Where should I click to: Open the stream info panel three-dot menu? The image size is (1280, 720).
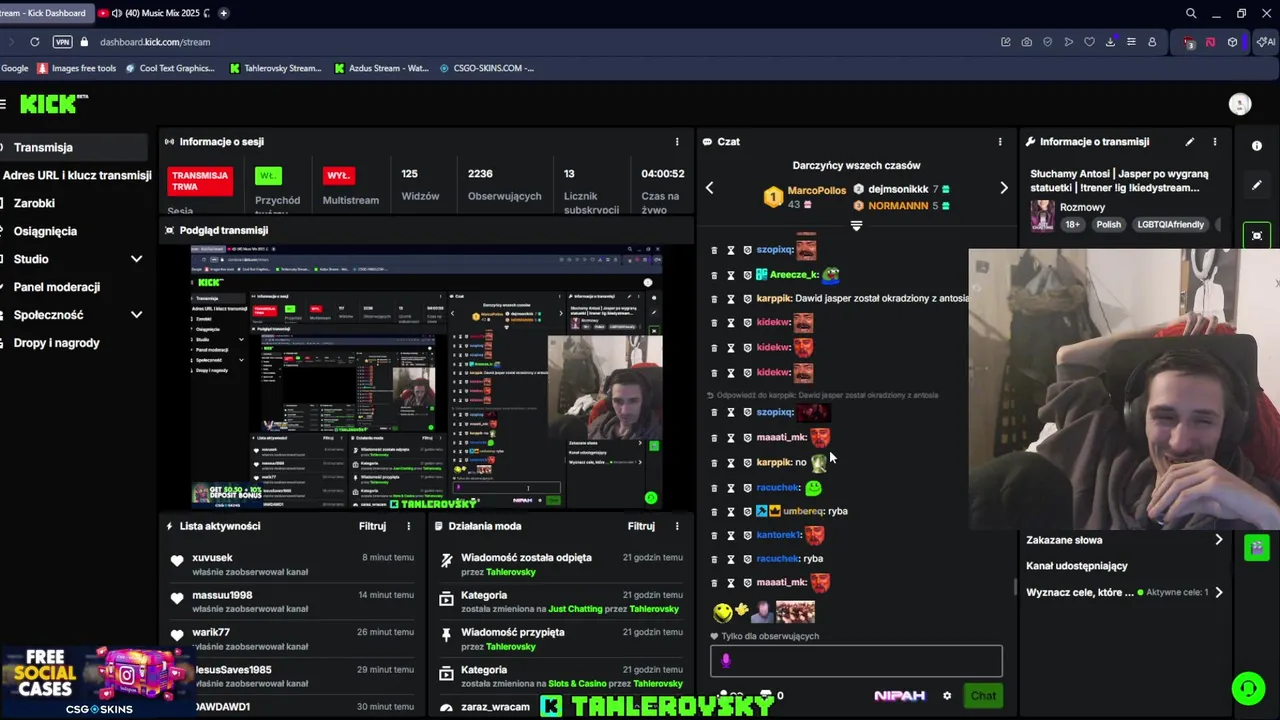coord(1215,142)
